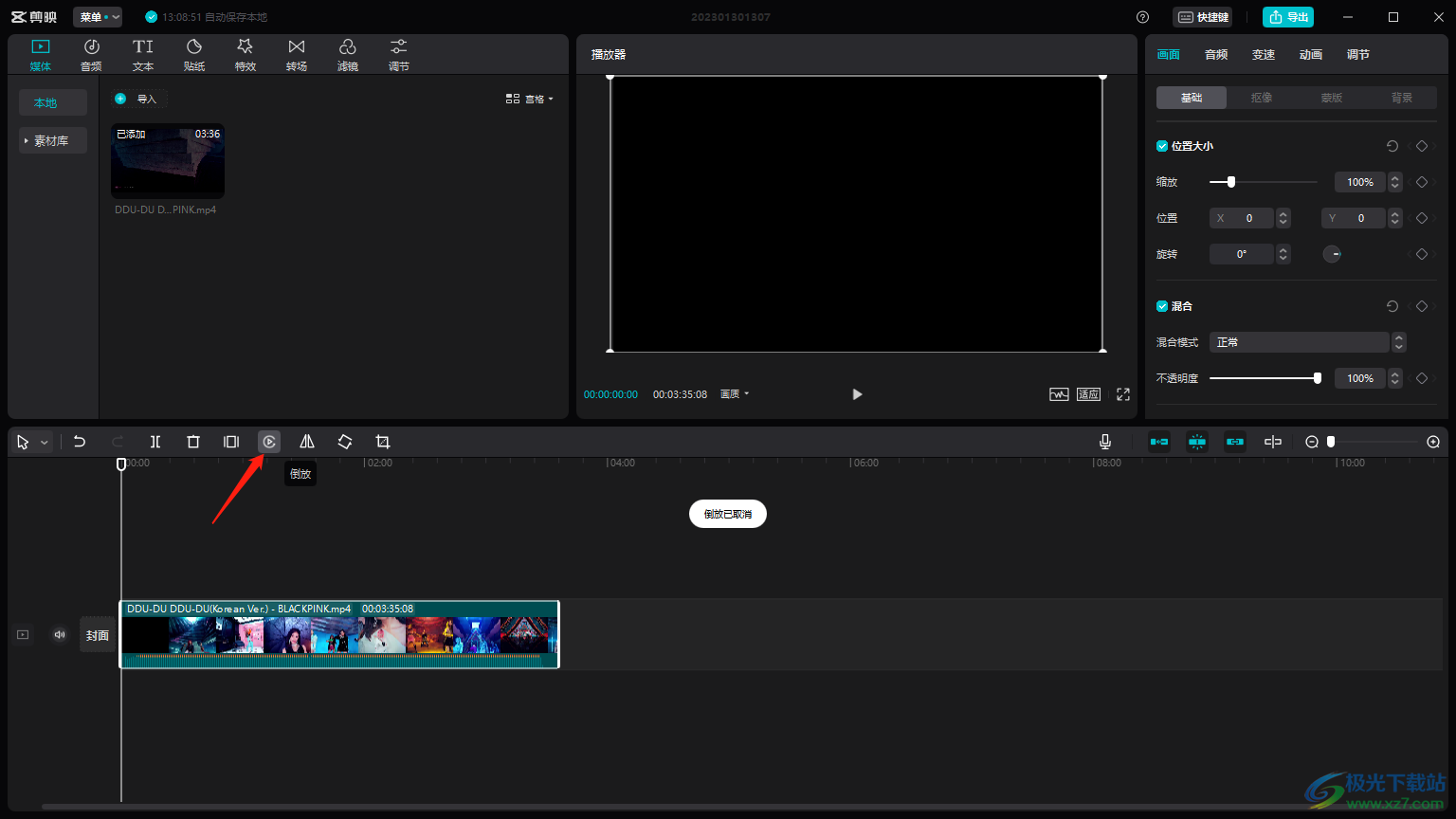The height and width of the screenshot is (819, 1456).
Task: Switch to the 蒙版 mask sub-tab
Action: (1332, 98)
